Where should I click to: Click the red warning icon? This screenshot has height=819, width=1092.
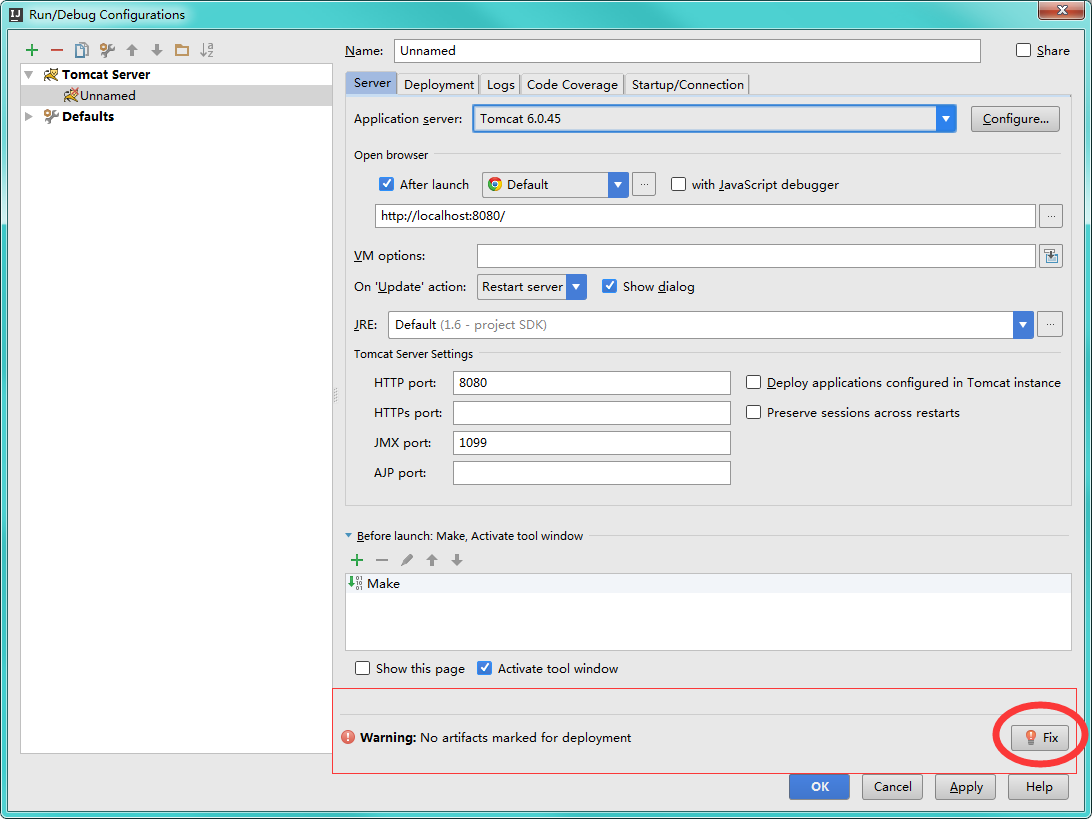coord(348,737)
